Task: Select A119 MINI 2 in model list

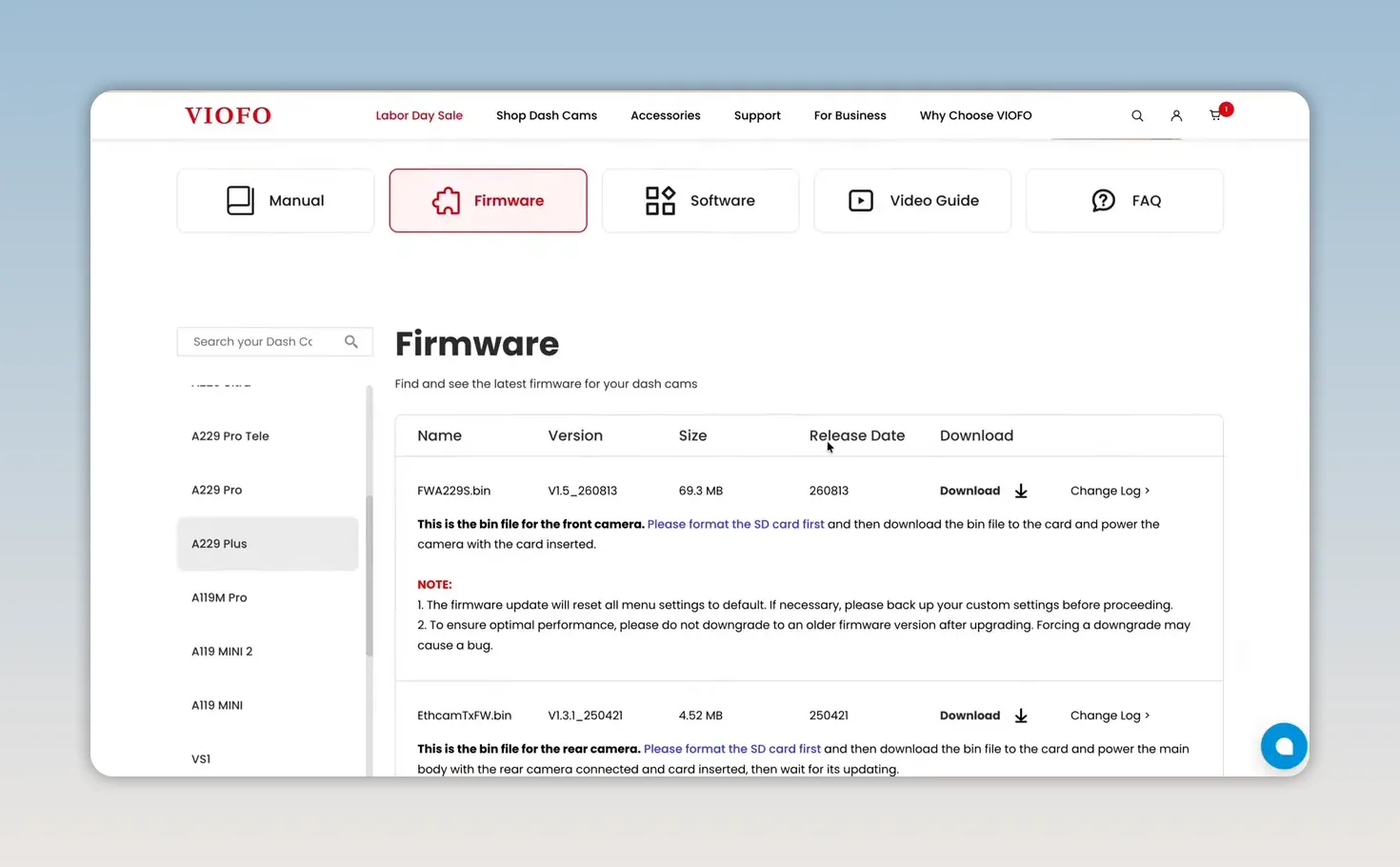Action: [268, 652]
